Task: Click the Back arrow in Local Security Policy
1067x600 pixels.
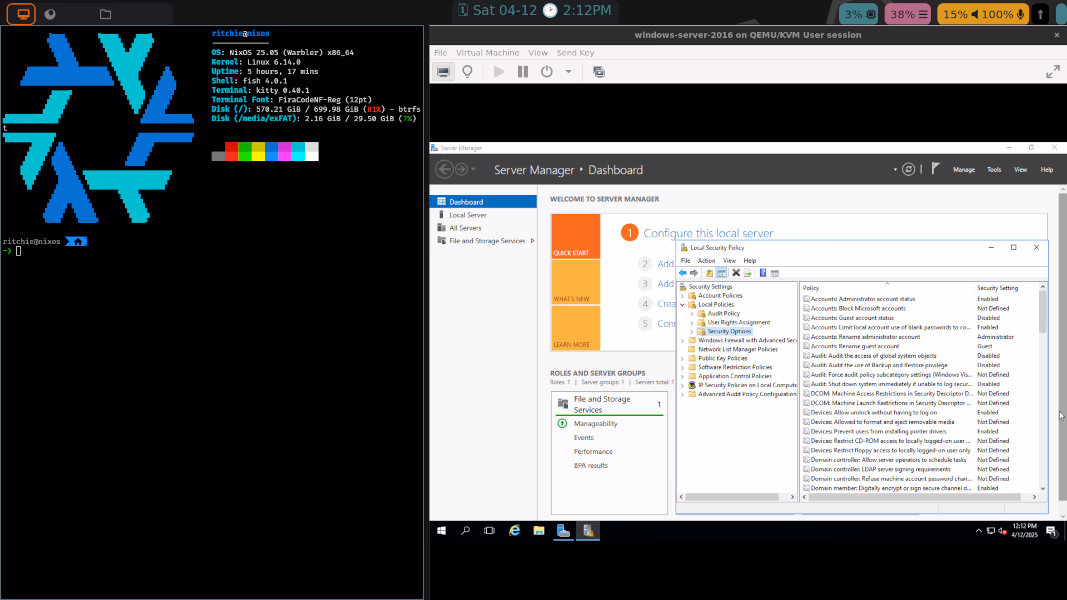Action: click(683, 273)
